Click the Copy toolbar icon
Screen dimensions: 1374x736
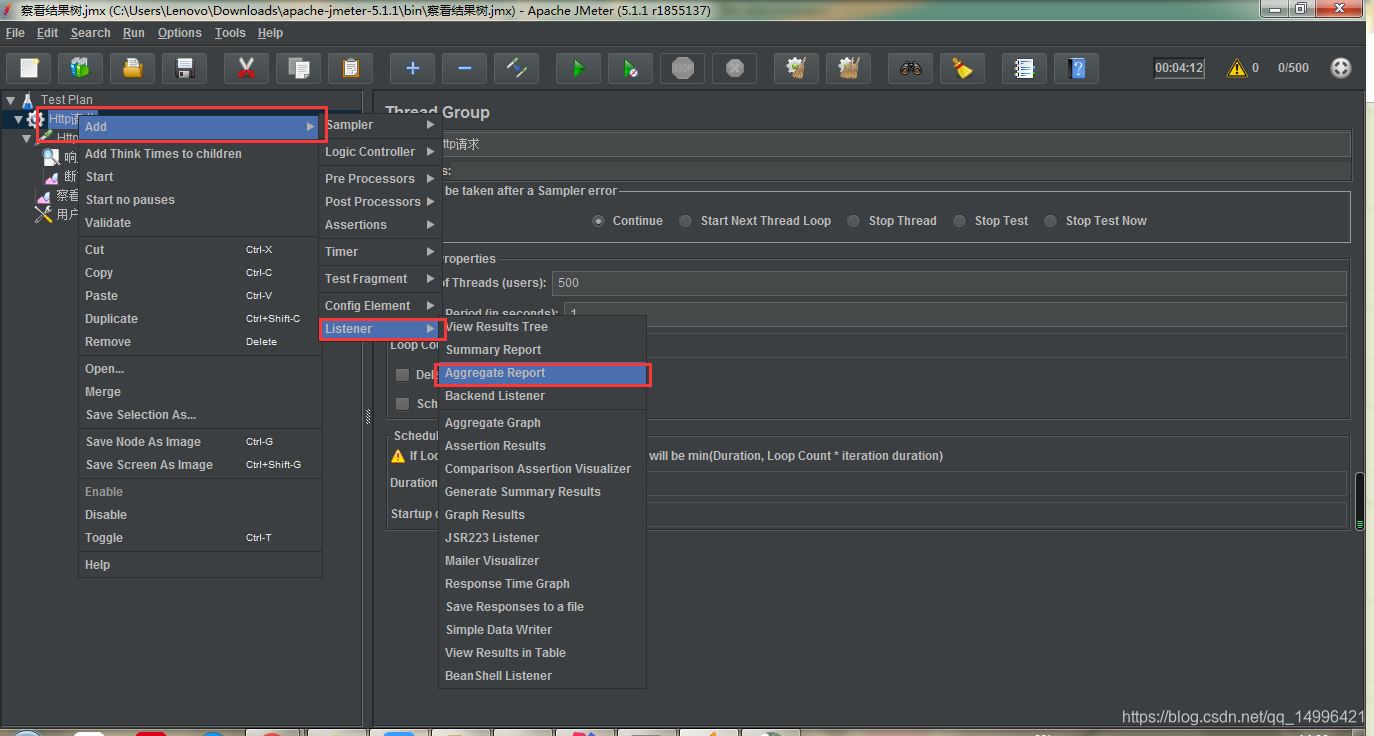[x=298, y=68]
